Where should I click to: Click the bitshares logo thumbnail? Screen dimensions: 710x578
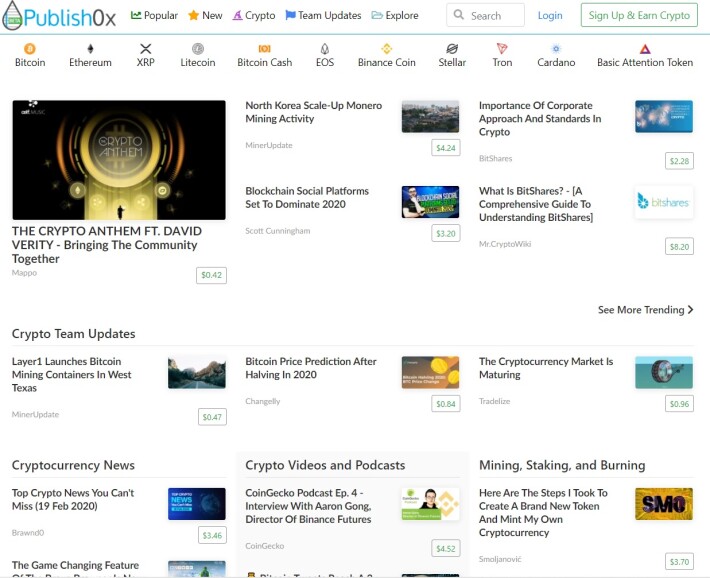tap(664, 202)
